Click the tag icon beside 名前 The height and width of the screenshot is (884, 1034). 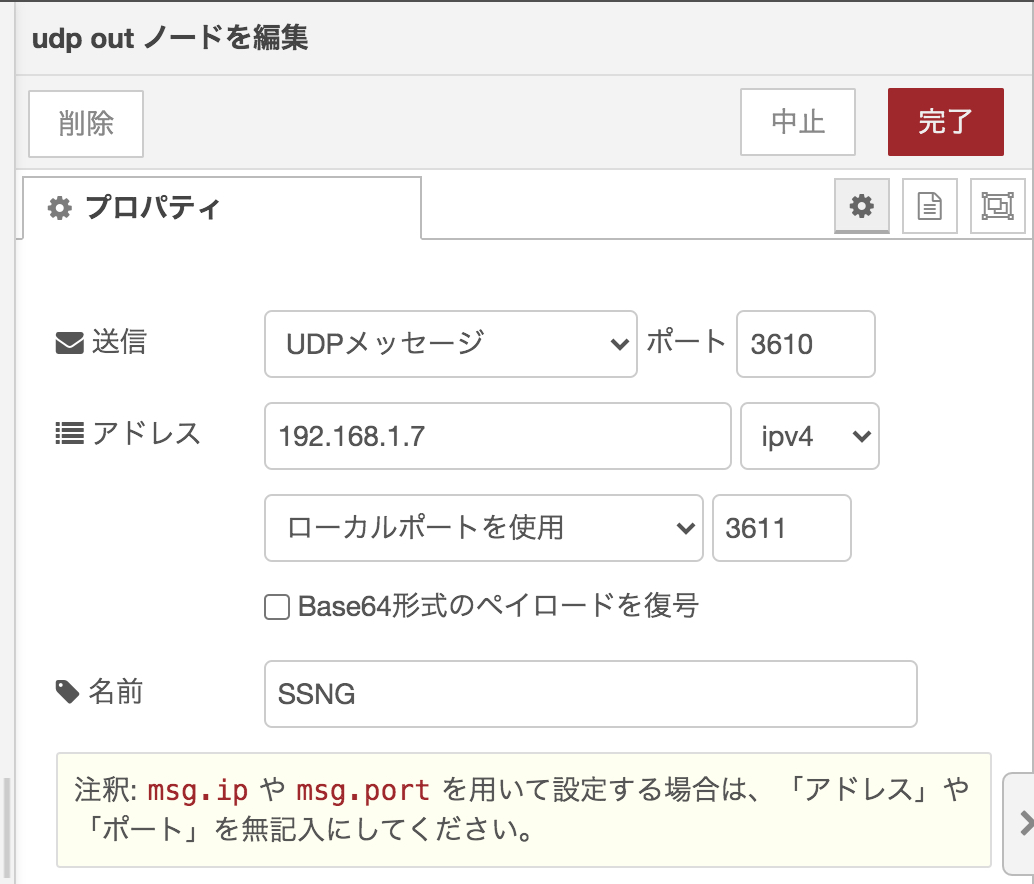[69, 690]
